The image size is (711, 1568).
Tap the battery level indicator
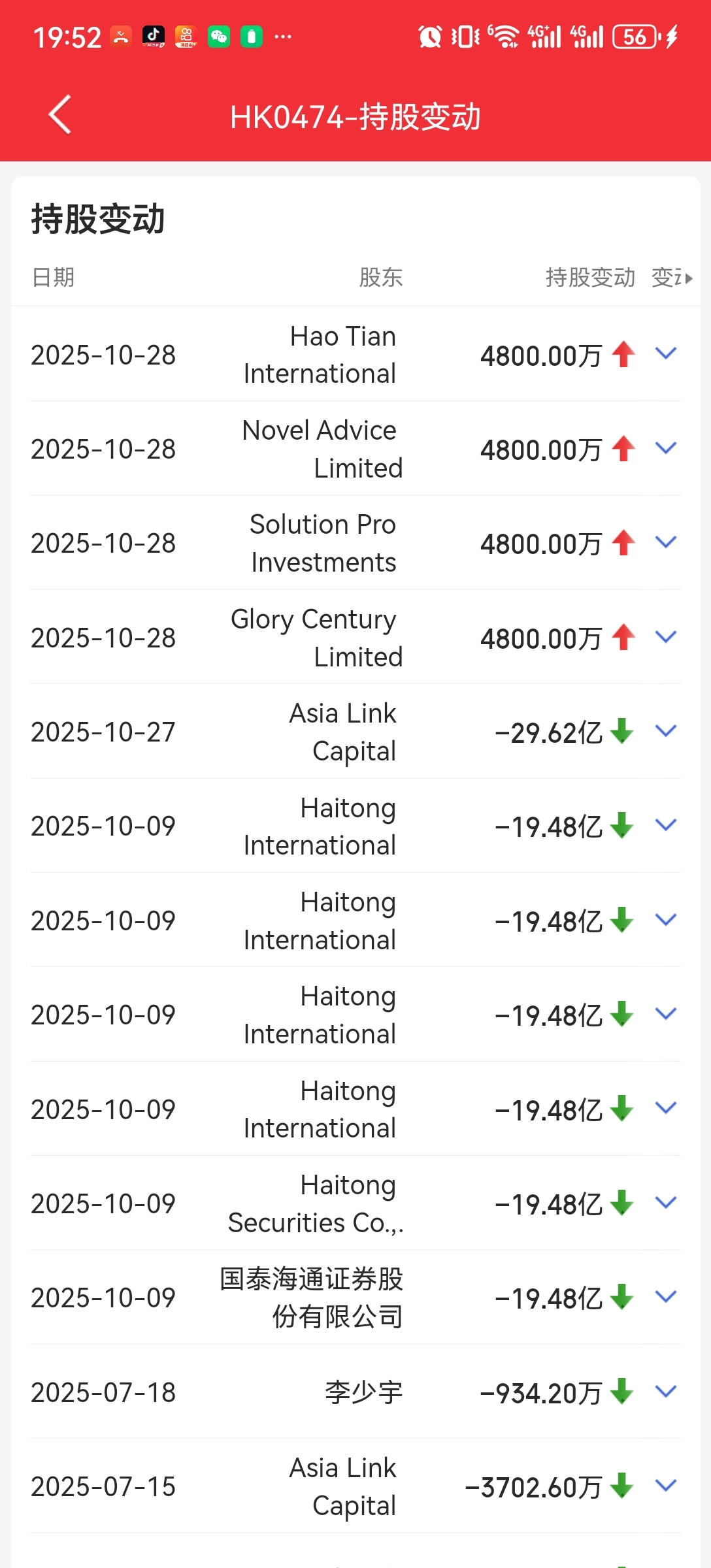point(636,37)
